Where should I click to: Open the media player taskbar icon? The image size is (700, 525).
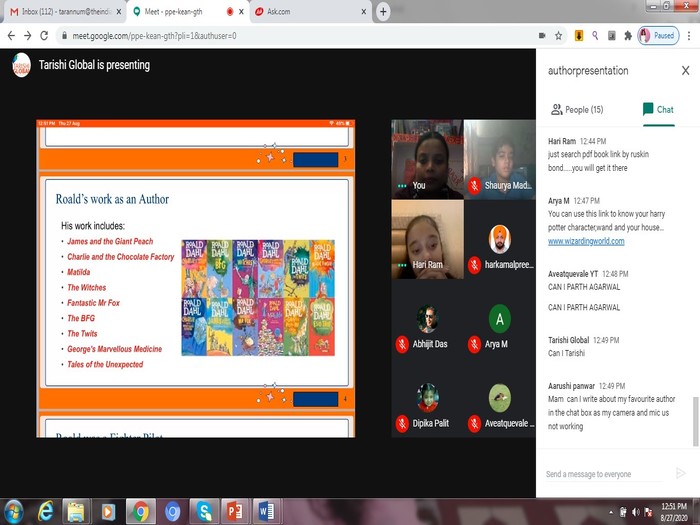coord(108,512)
